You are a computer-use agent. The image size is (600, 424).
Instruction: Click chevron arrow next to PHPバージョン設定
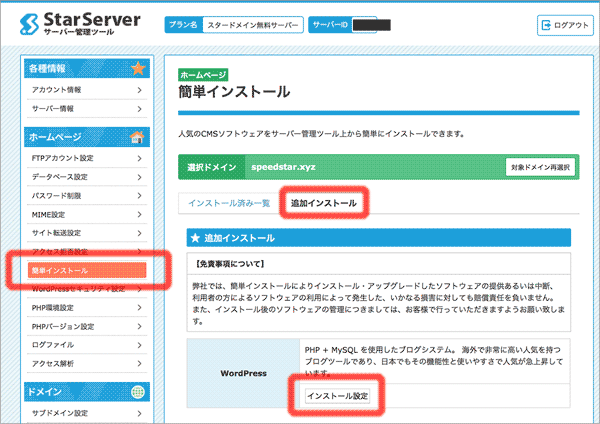[140, 326]
